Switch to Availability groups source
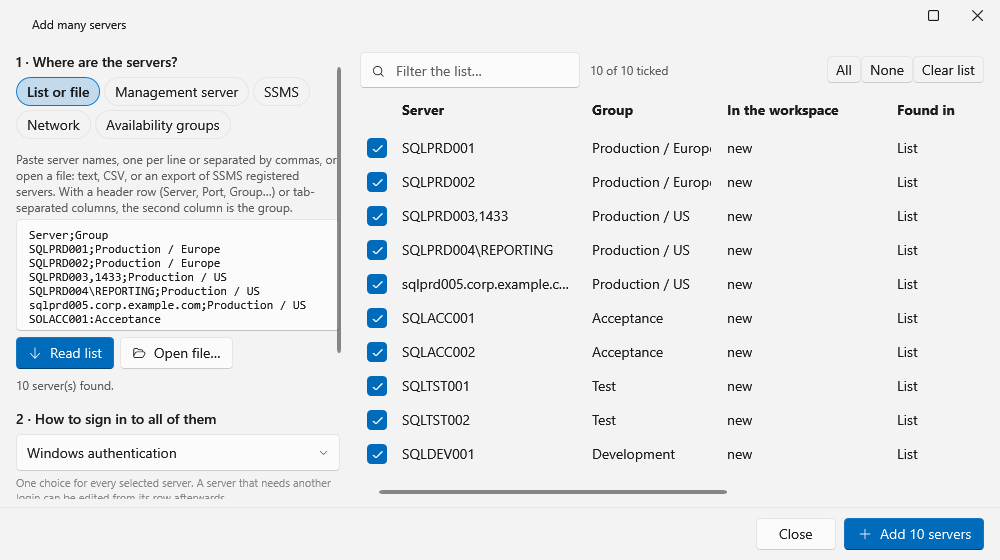The height and width of the screenshot is (560, 1000). [x=163, y=125]
